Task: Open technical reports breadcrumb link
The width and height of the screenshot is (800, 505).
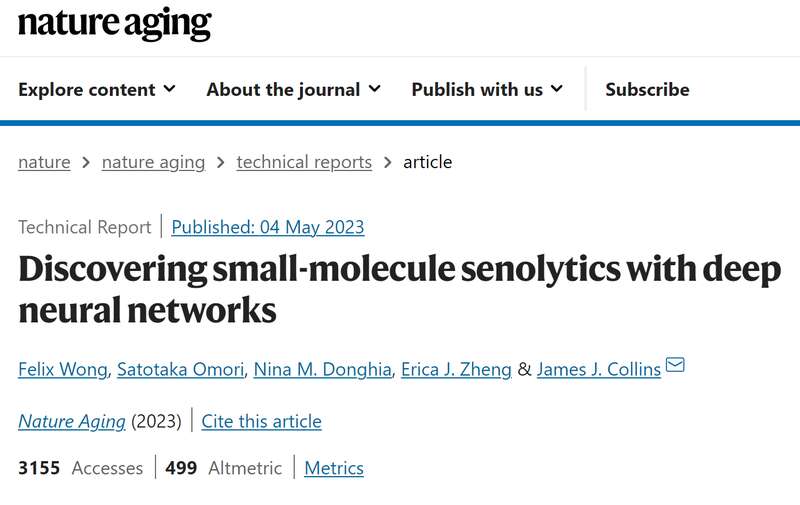Action: tap(304, 162)
